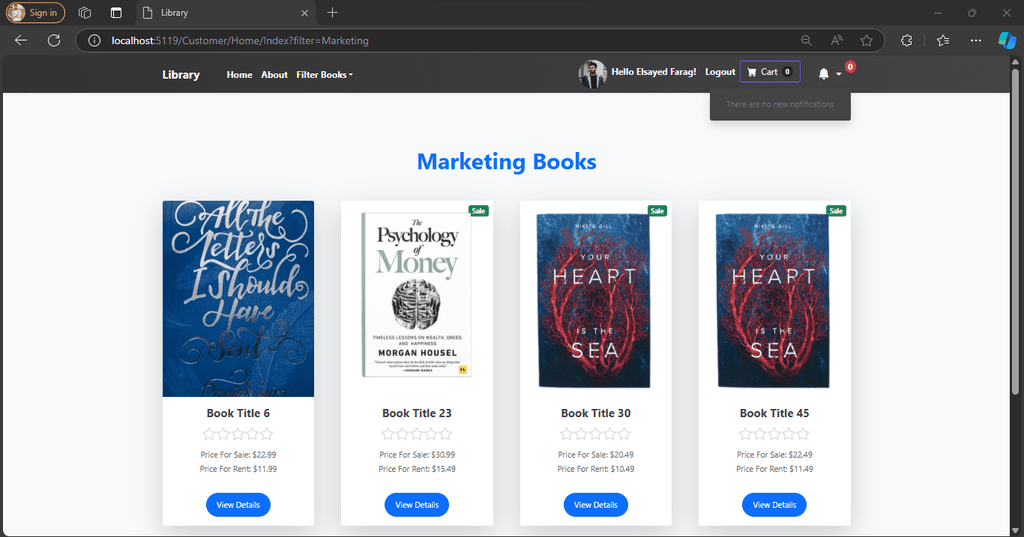Click the Library brand logo link
Image resolution: width=1024 pixels, height=537 pixels.
click(181, 74)
